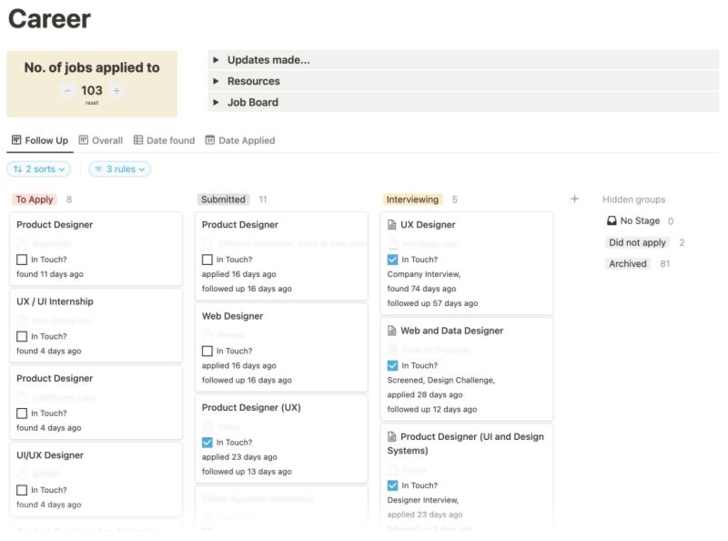Click the To Apply column label tag

point(34,200)
